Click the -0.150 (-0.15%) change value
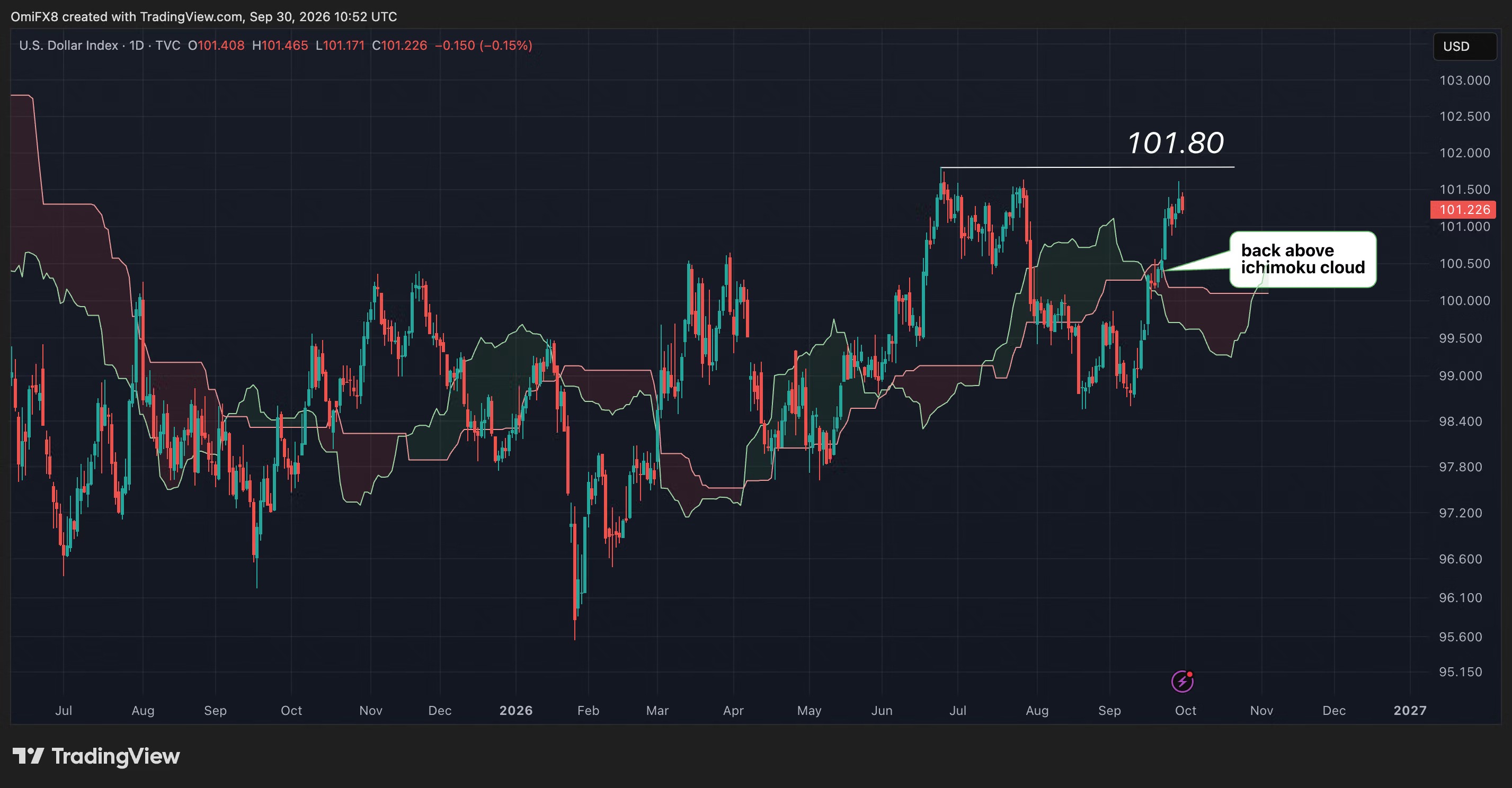1512x788 pixels. [484, 45]
